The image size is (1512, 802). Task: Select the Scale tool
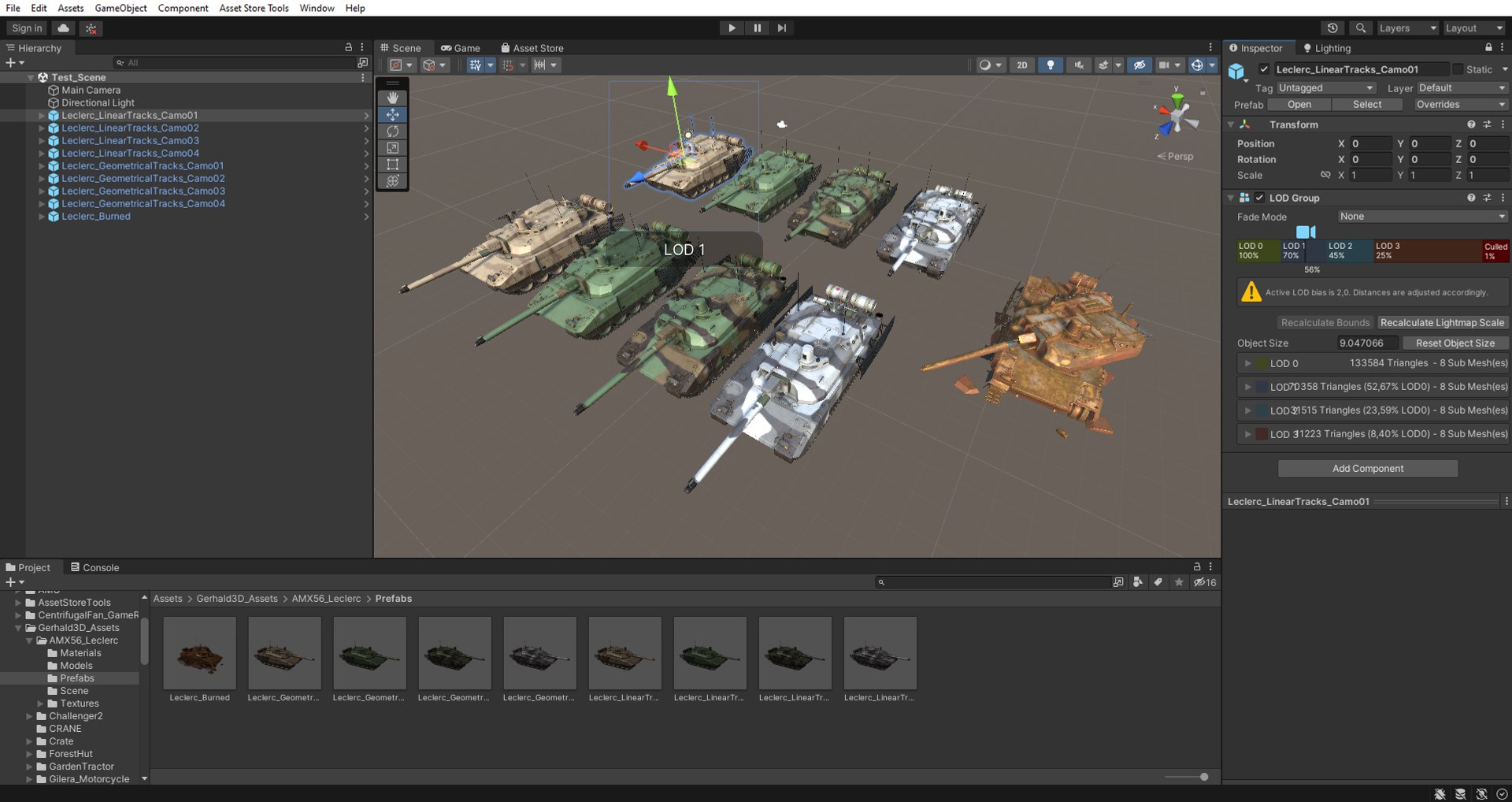pyautogui.click(x=392, y=147)
